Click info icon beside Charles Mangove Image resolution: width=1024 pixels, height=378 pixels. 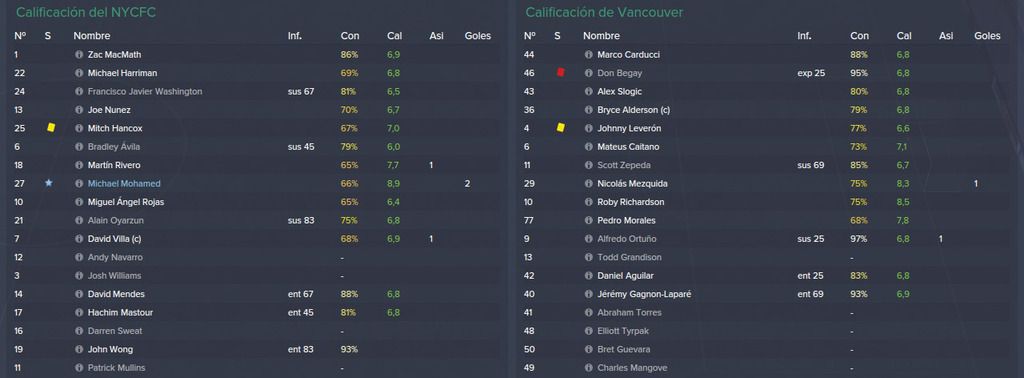pyautogui.click(x=588, y=368)
